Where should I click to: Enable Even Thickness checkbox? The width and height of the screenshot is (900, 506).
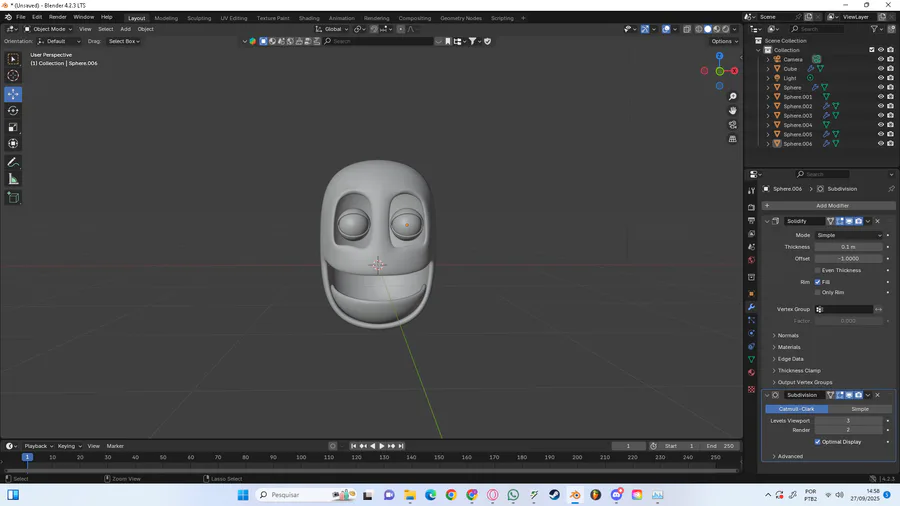tap(818, 270)
